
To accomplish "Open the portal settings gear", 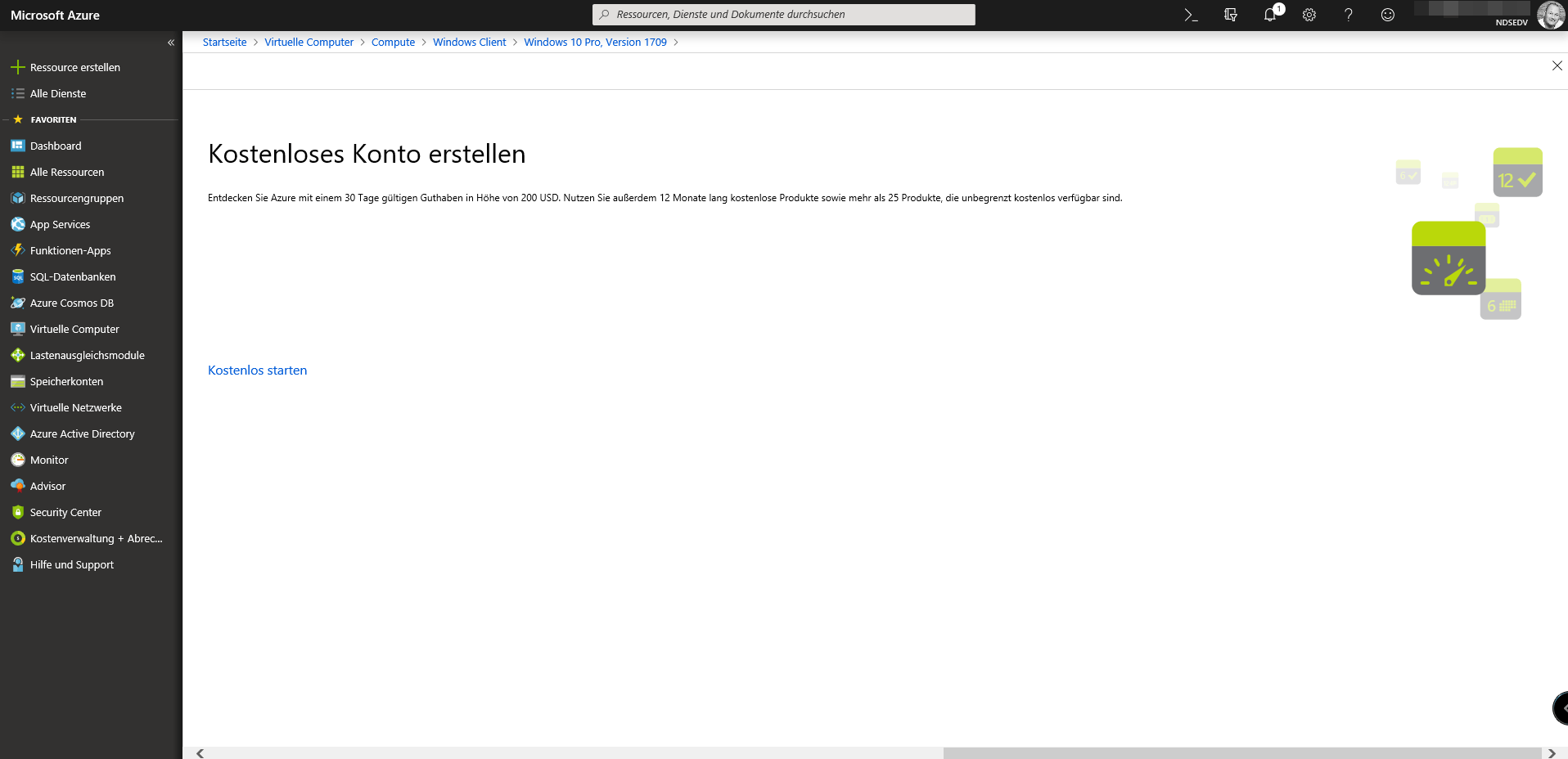I will [1309, 15].
